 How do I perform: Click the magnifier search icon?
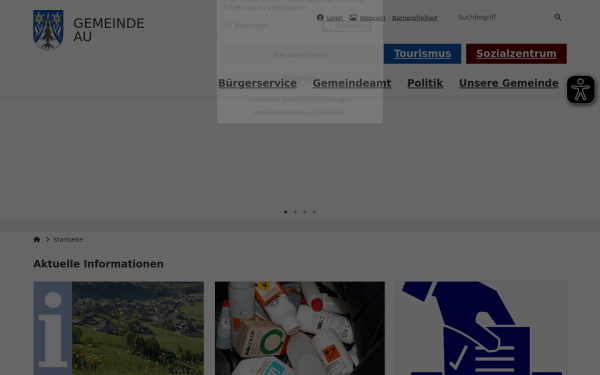558,17
